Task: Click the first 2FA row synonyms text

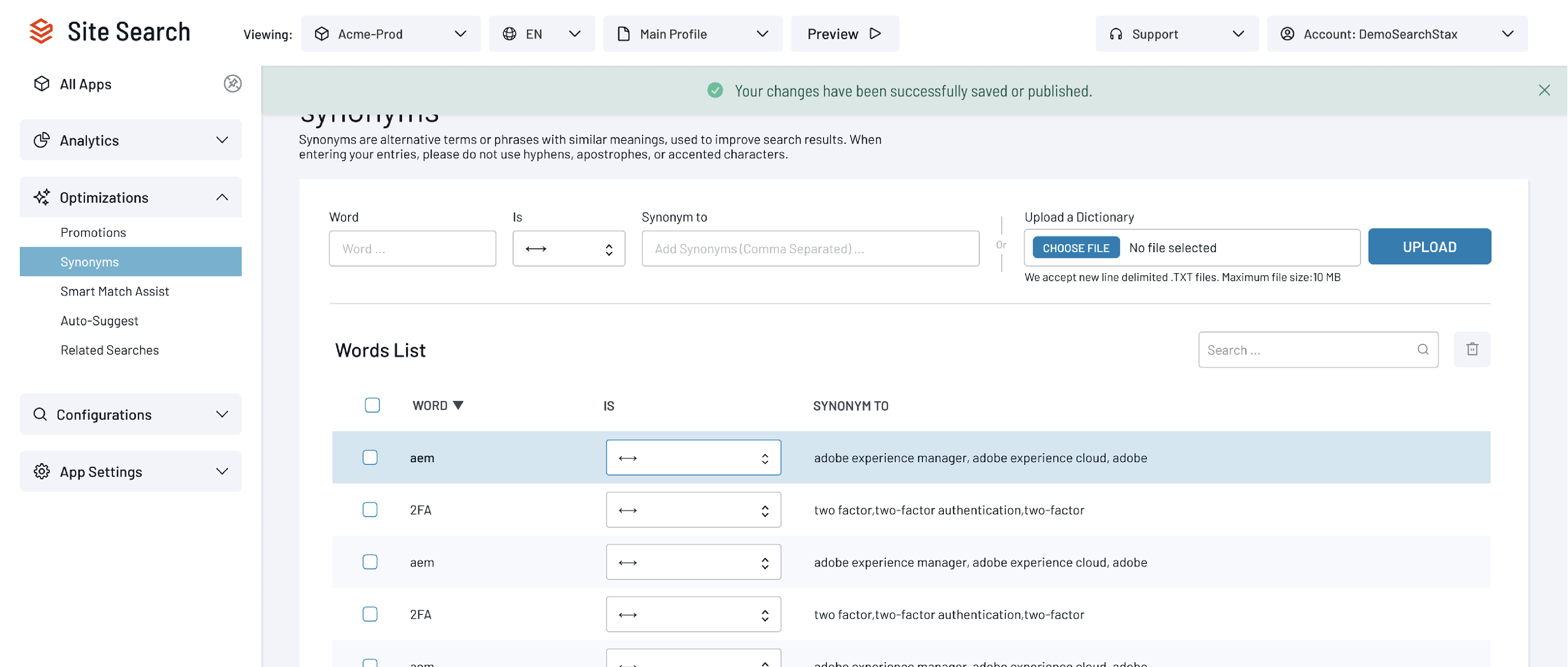Action: click(949, 510)
